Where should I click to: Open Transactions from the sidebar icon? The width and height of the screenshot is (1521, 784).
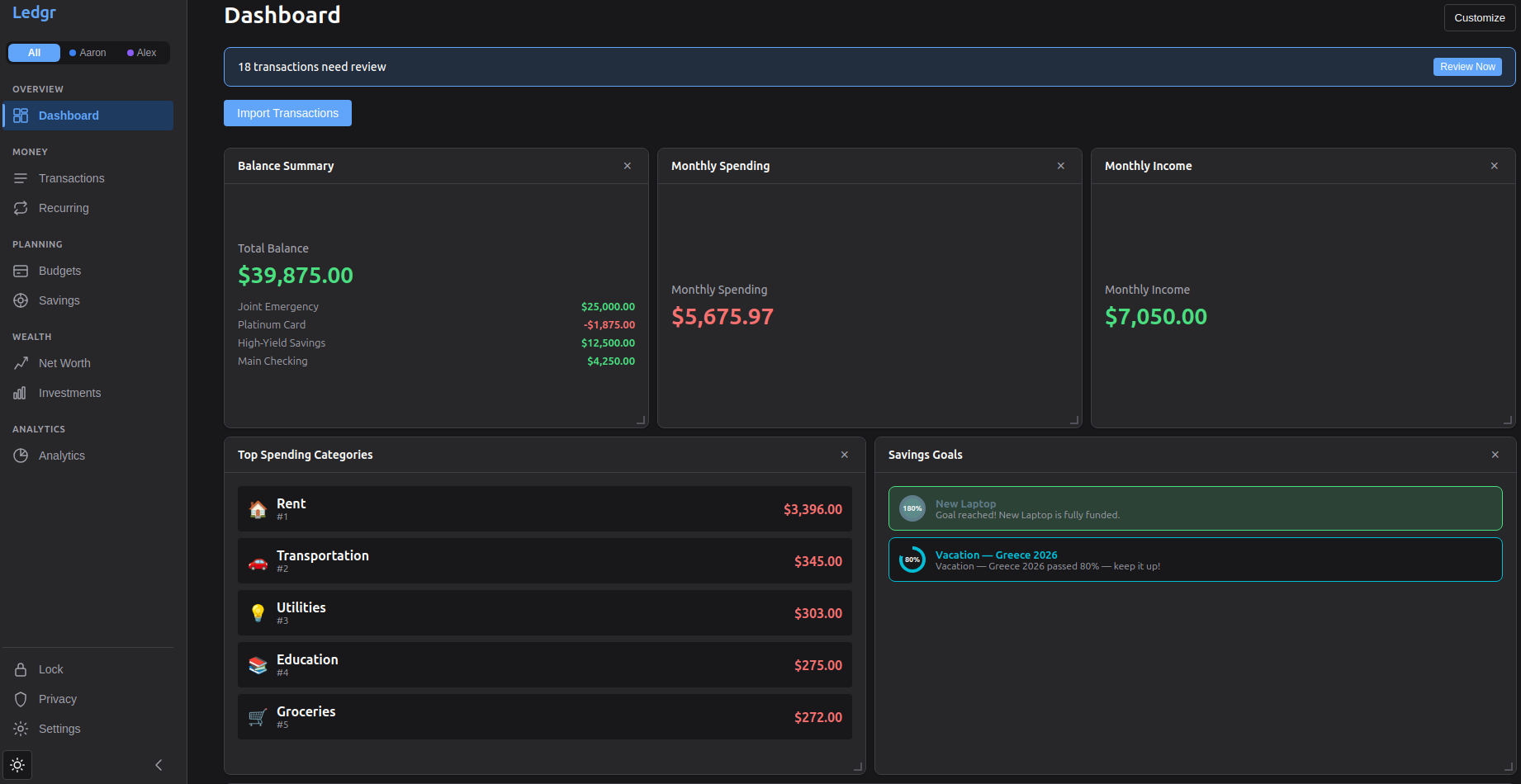pyautogui.click(x=21, y=178)
